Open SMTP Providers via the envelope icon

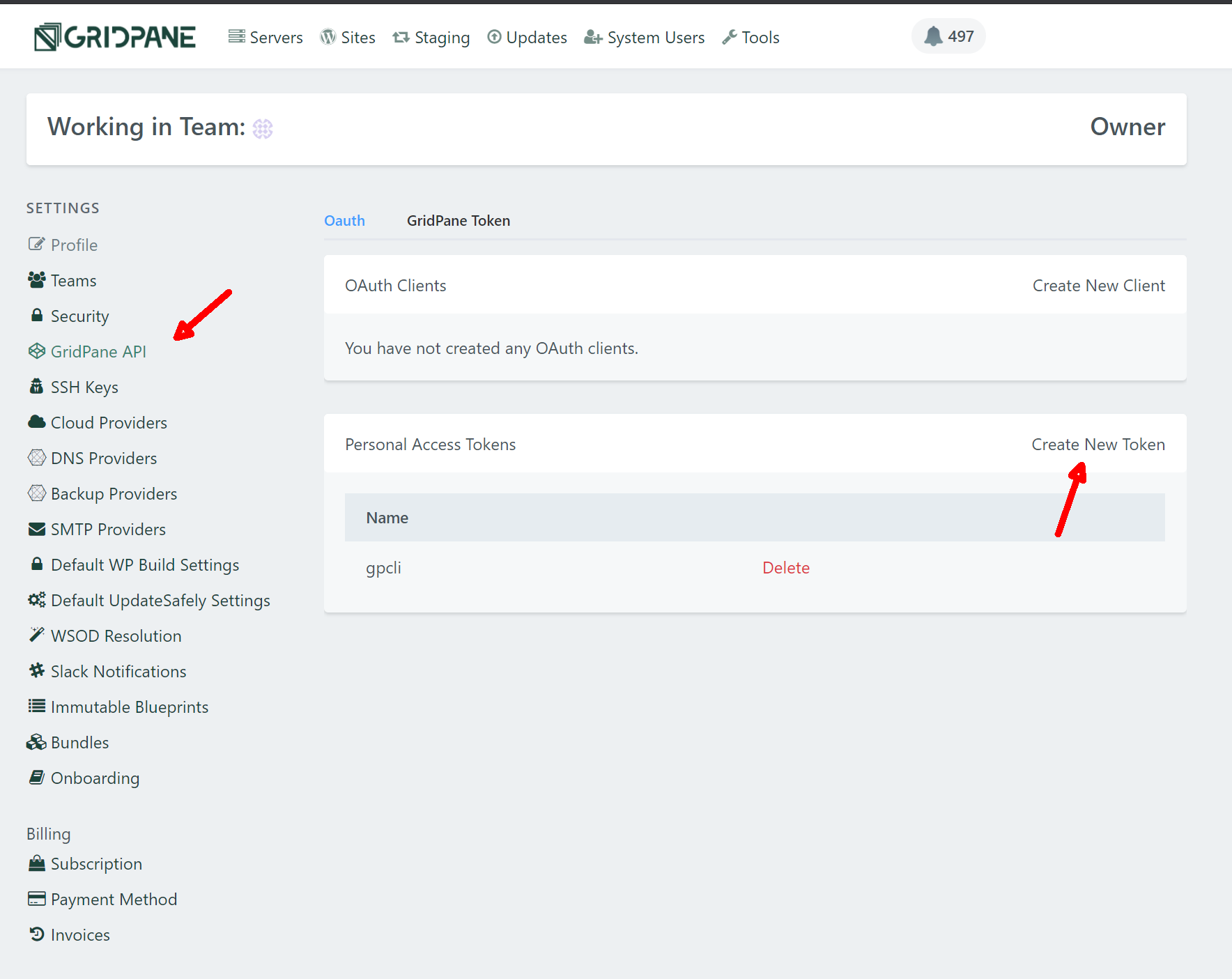[36, 529]
